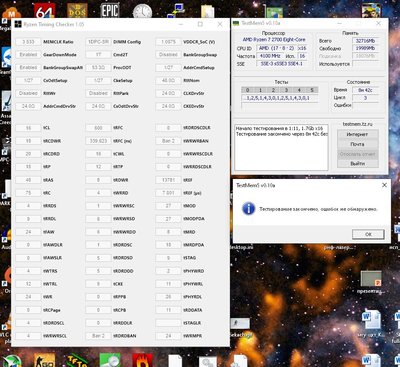Image resolution: width=400 pixels, height=367 pixels.
Task: Open the testmem.tz.ru link
Action: click(x=358, y=124)
